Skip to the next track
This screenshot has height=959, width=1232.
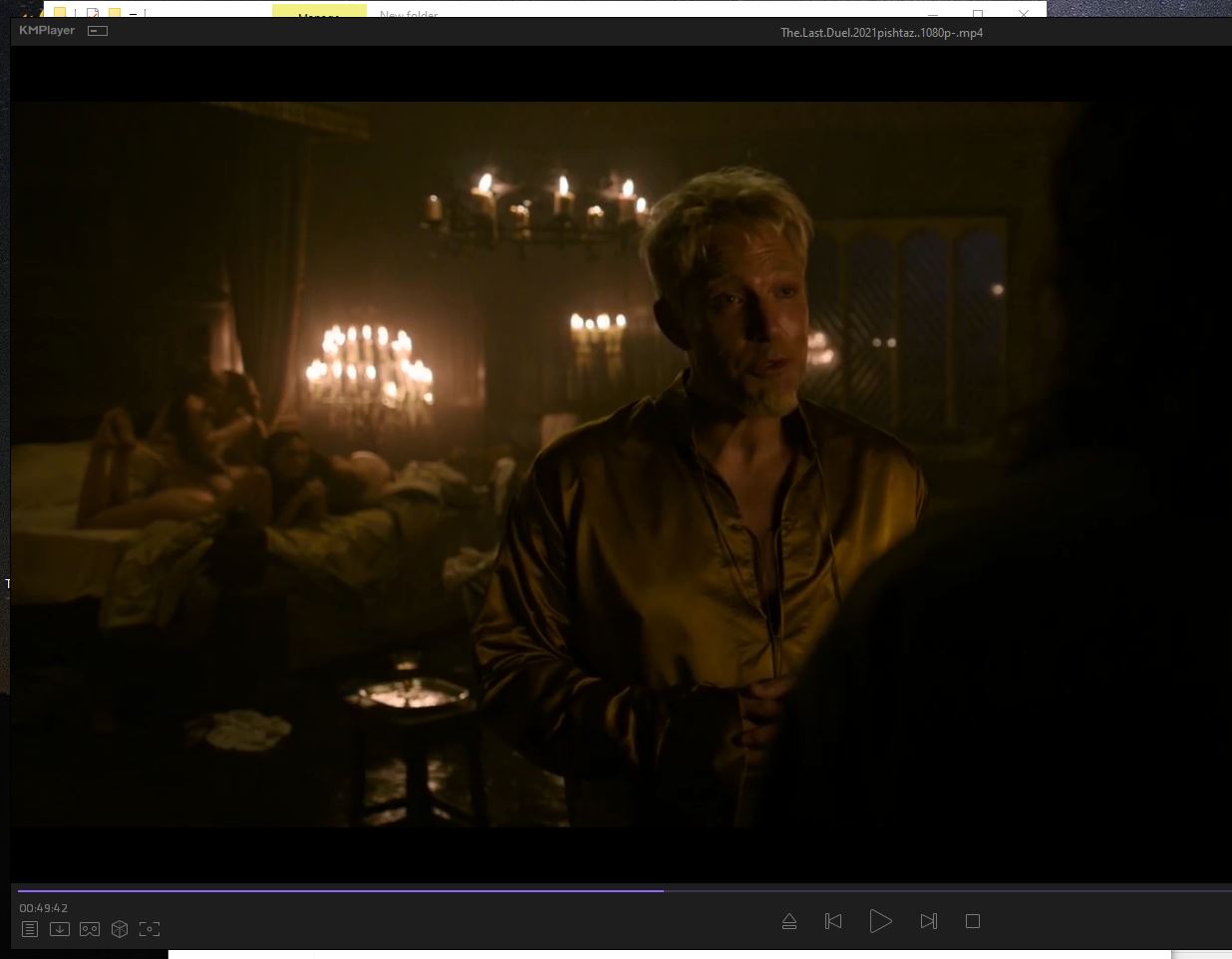[928, 921]
